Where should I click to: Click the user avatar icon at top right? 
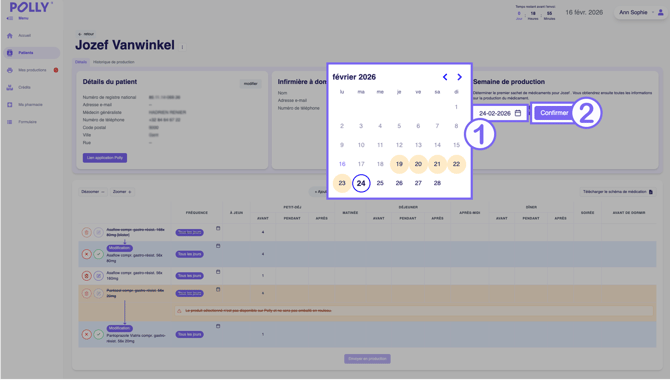tap(661, 12)
